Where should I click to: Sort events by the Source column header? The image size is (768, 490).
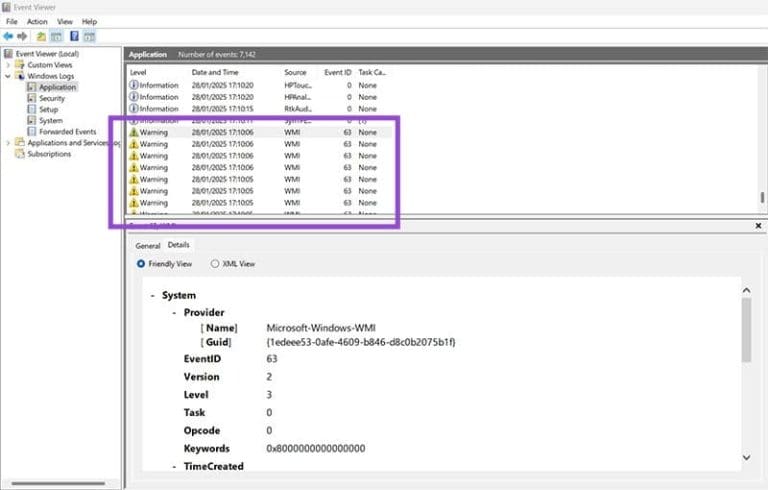click(x=295, y=72)
